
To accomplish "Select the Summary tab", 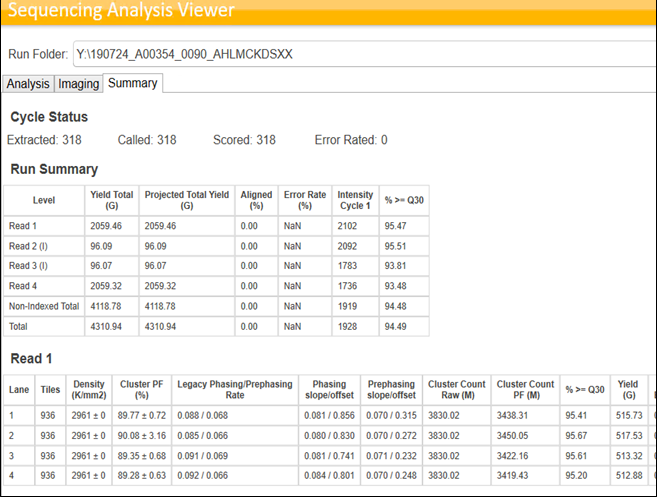I will click(x=133, y=83).
